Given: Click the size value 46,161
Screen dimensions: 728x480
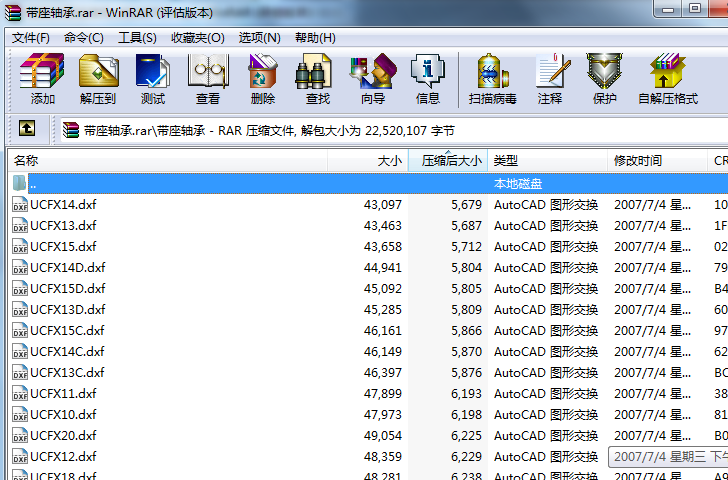Looking at the screenshot, I should [383, 330].
